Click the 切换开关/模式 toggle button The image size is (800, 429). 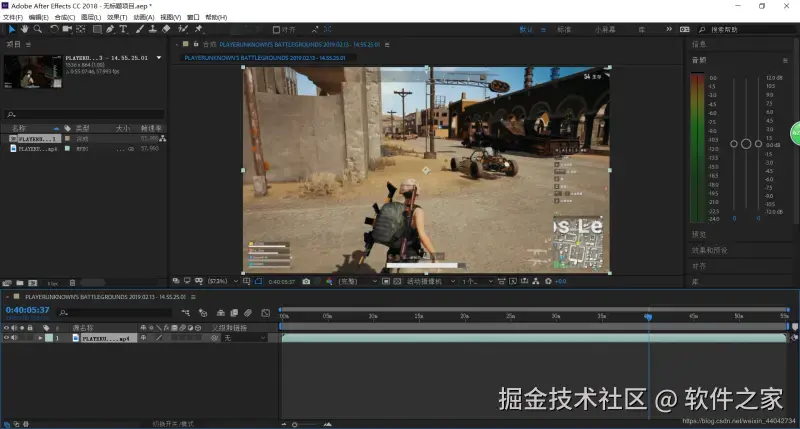point(173,423)
